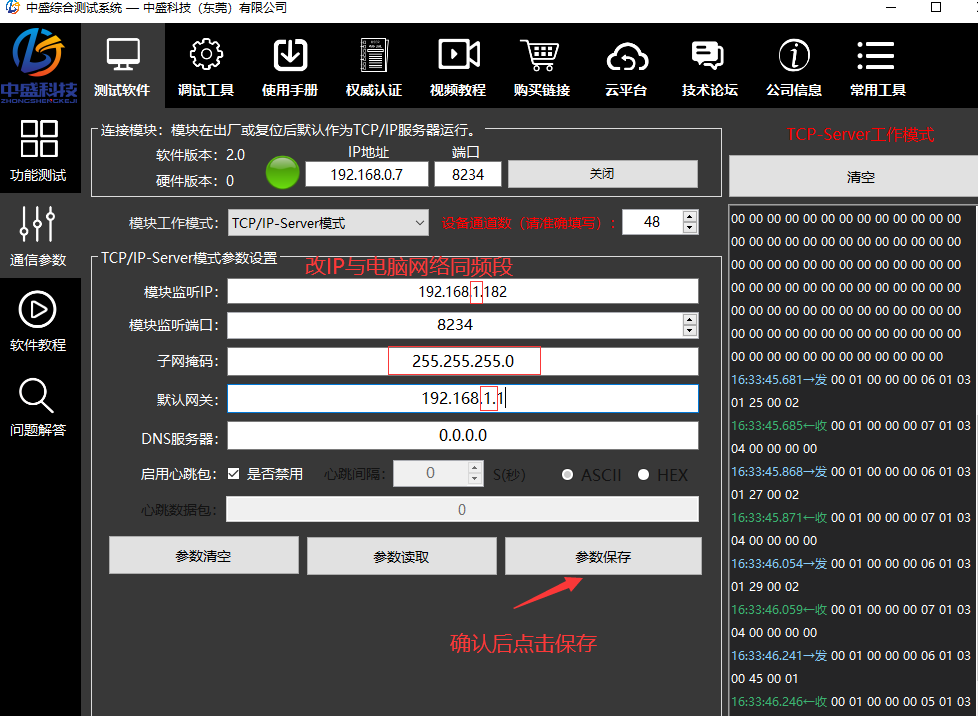Increase the 设备通道数 value with up arrow
Image resolution: width=978 pixels, height=716 pixels.
pyautogui.click(x=689, y=217)
